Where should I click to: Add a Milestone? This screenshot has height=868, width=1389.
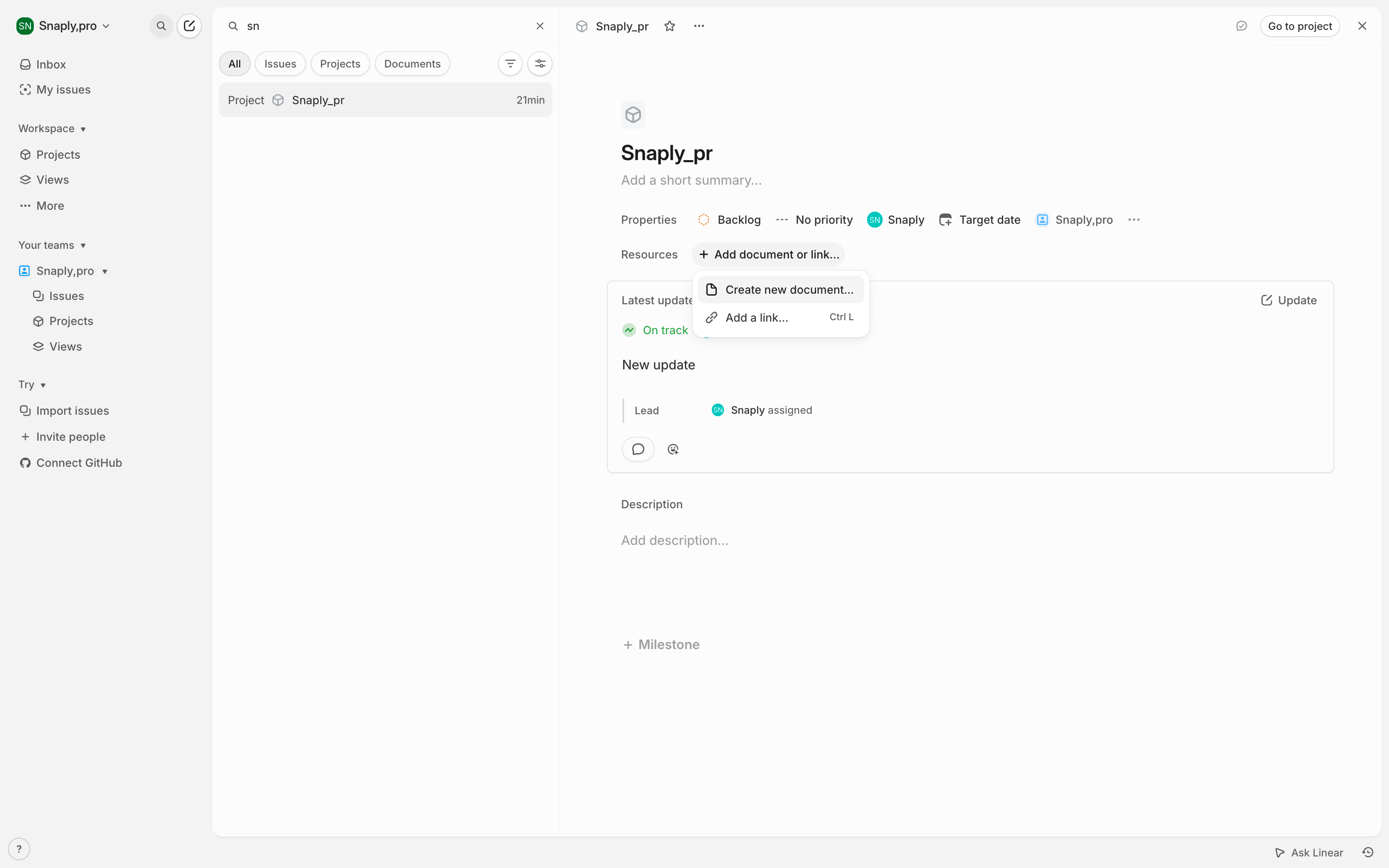[x=661, y=645]
